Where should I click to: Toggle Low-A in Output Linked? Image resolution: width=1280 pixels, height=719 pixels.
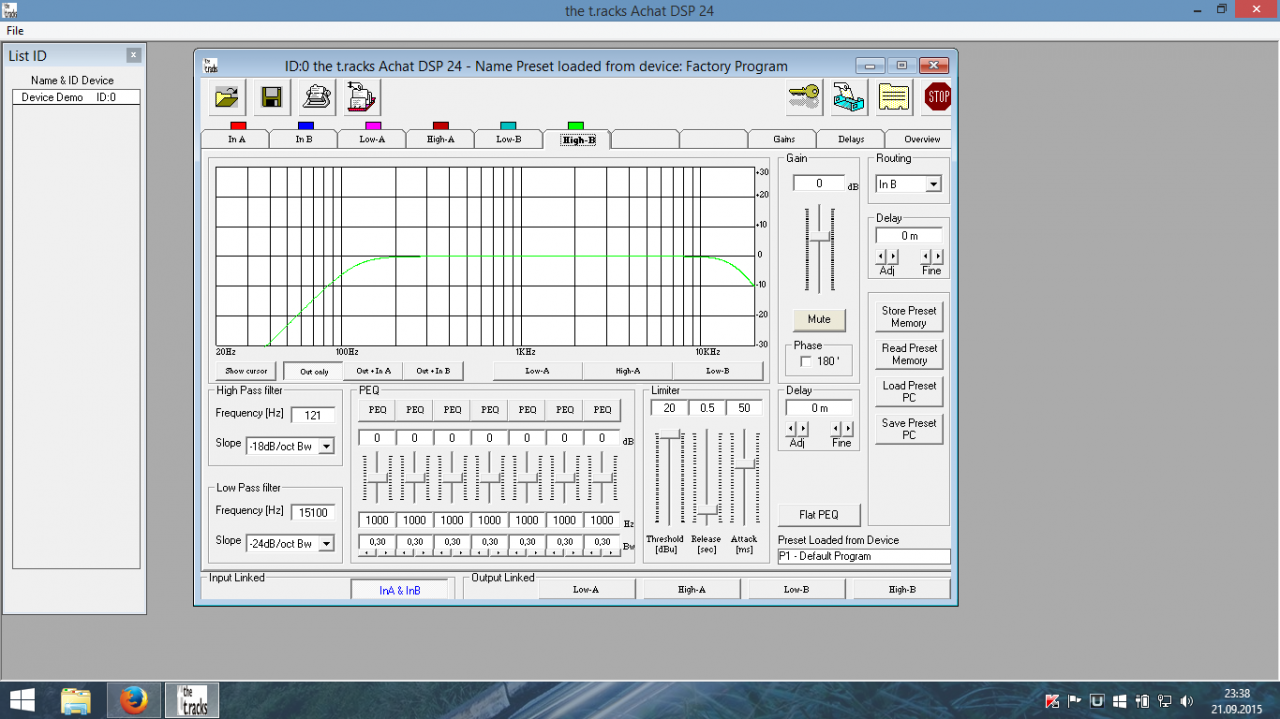[586, 590]
